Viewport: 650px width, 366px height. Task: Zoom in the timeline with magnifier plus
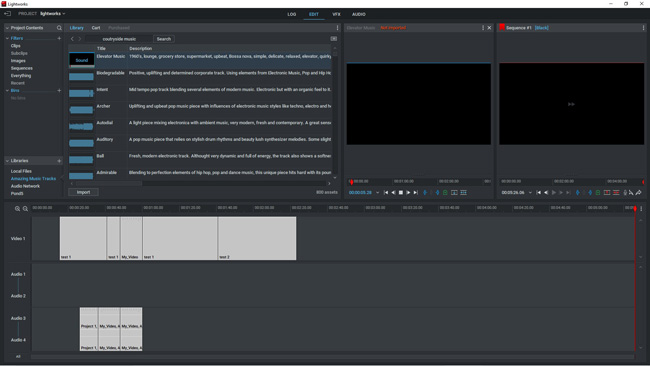[x=17, y=208]
